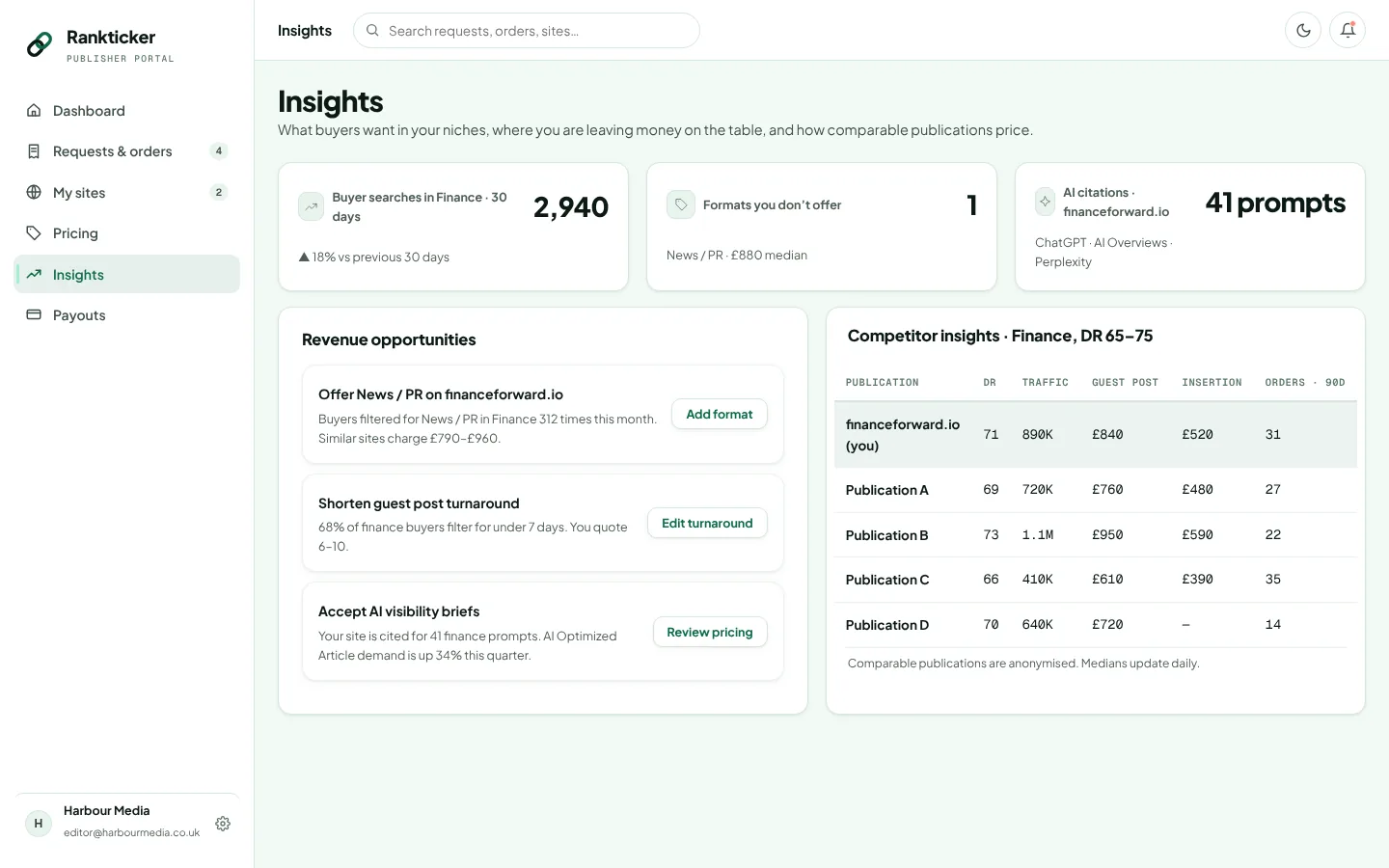Image resolution: width=1389 pixels, height=868 pixels.
Task: Click Publication C in competitor table
Action: coord(887,580)
